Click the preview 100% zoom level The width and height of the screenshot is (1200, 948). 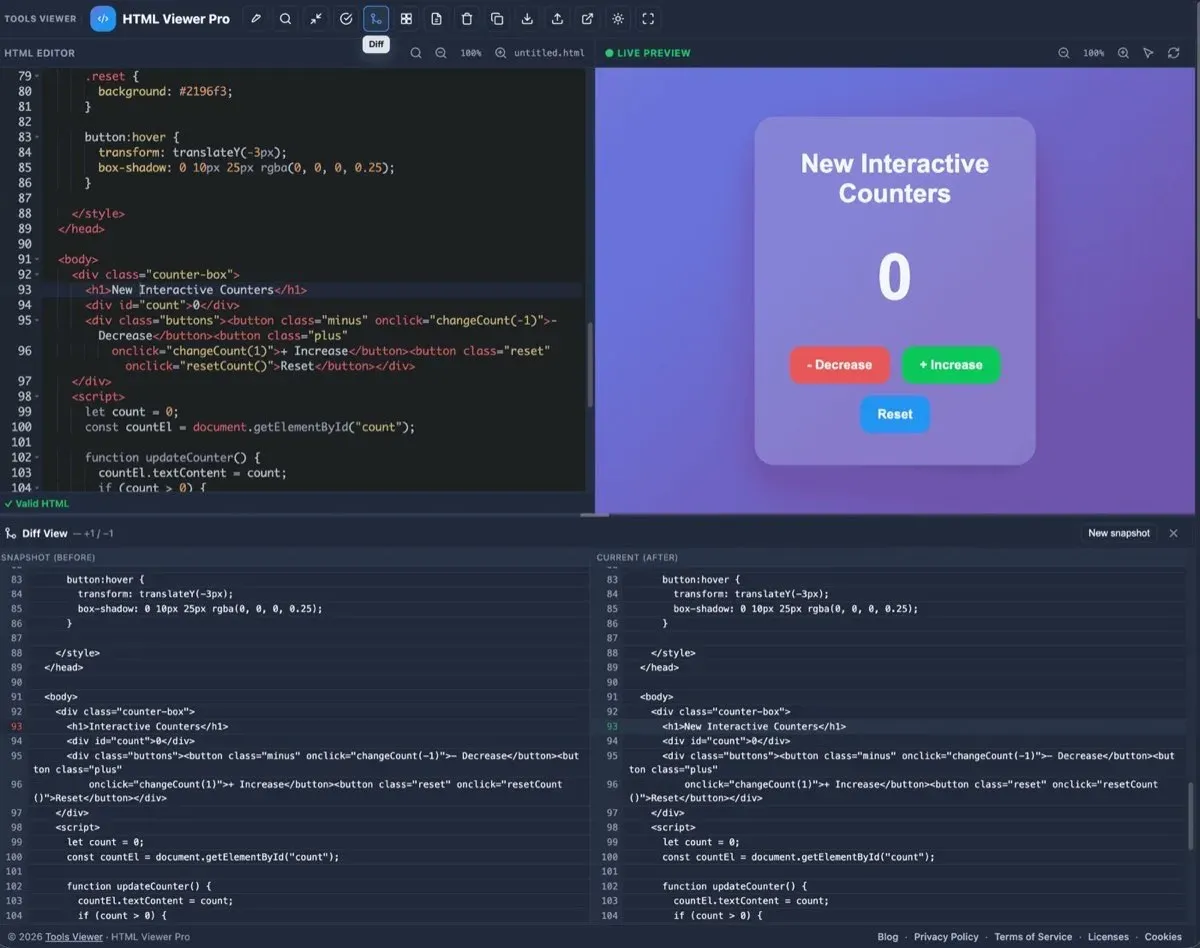1094,53
